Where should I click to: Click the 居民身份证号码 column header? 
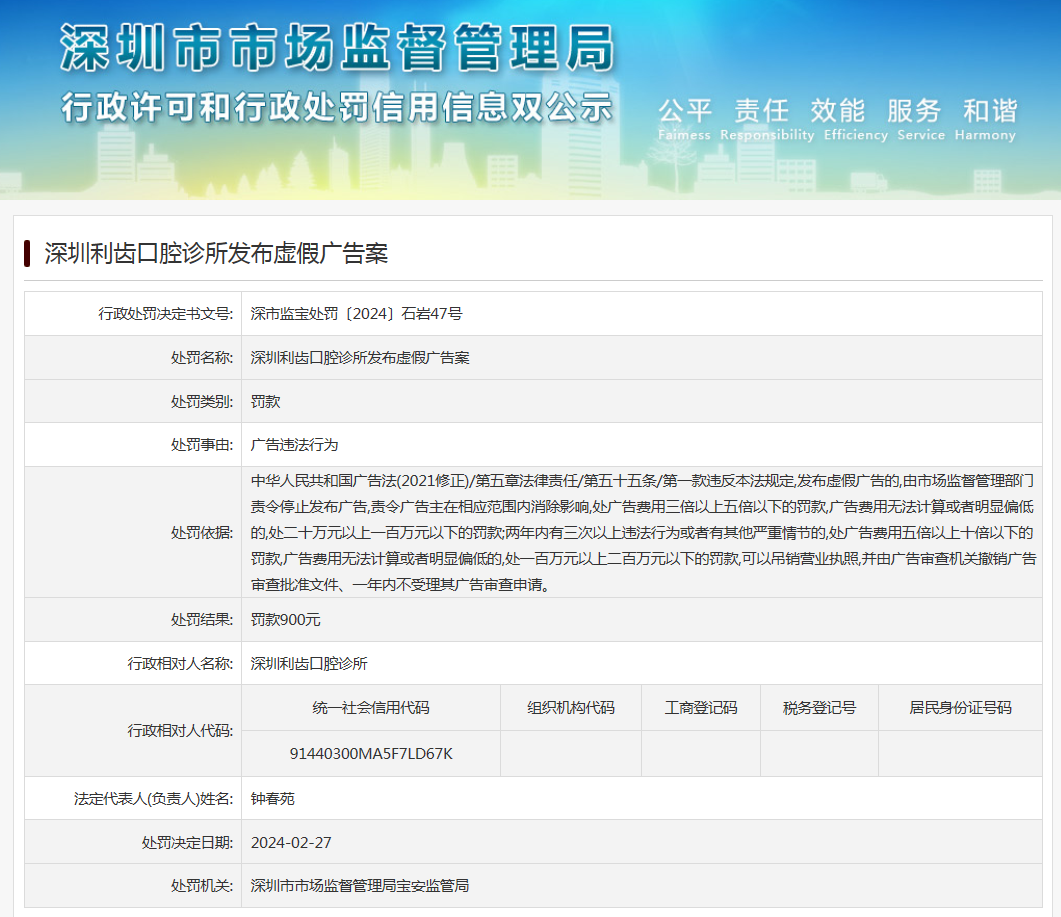pyautogui.click(x=960, y=707)
